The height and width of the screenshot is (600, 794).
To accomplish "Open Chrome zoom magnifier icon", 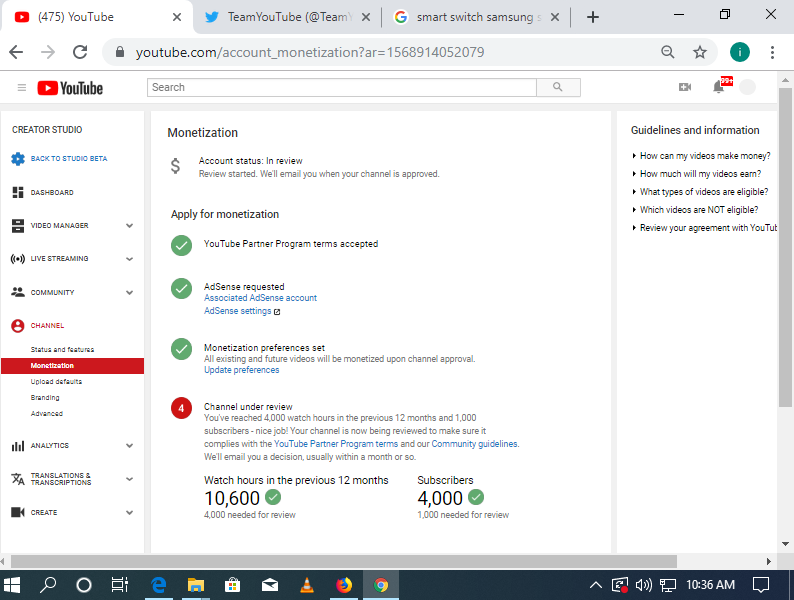I will coord(668,52).
